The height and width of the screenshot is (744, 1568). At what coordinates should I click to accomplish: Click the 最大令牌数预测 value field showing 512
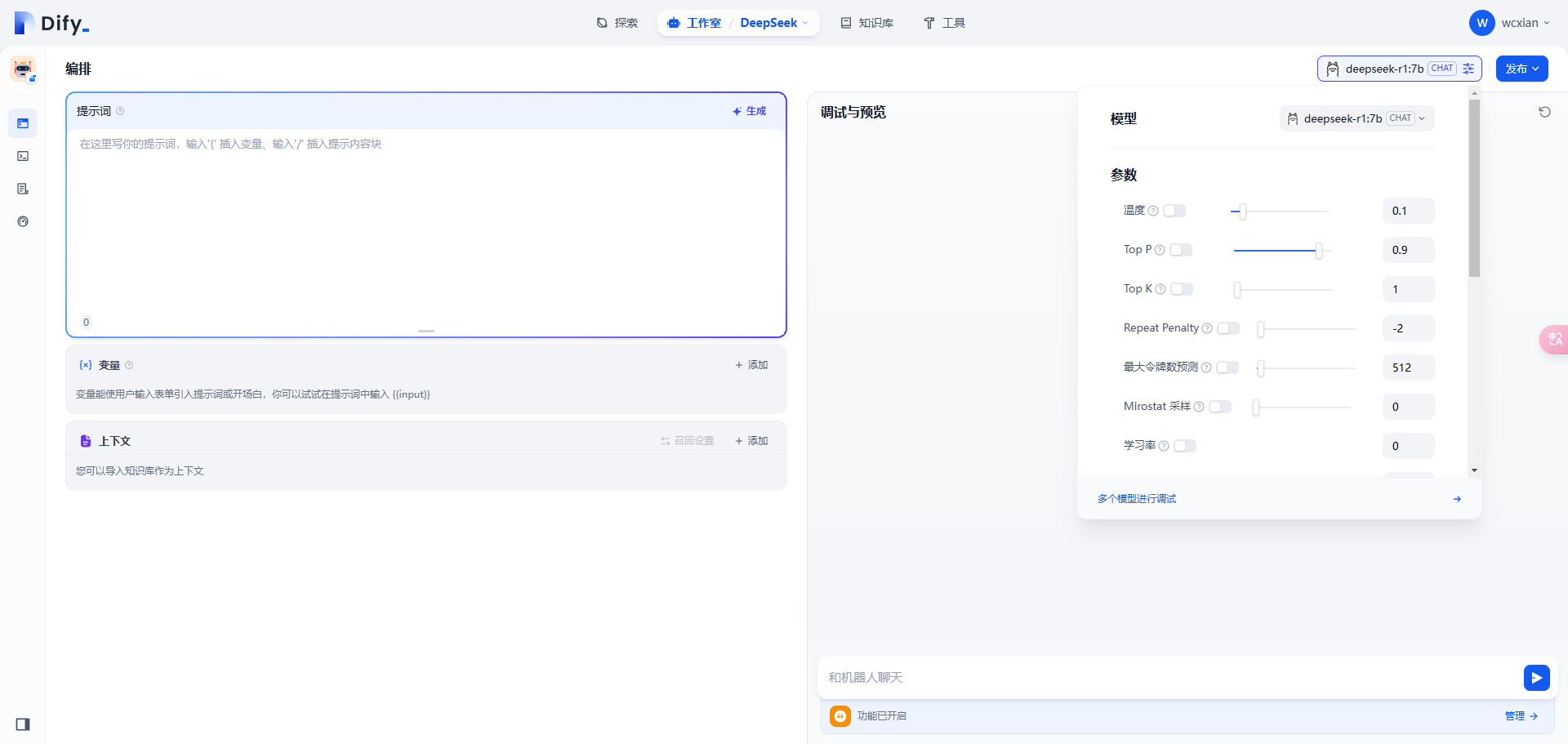1408,368
